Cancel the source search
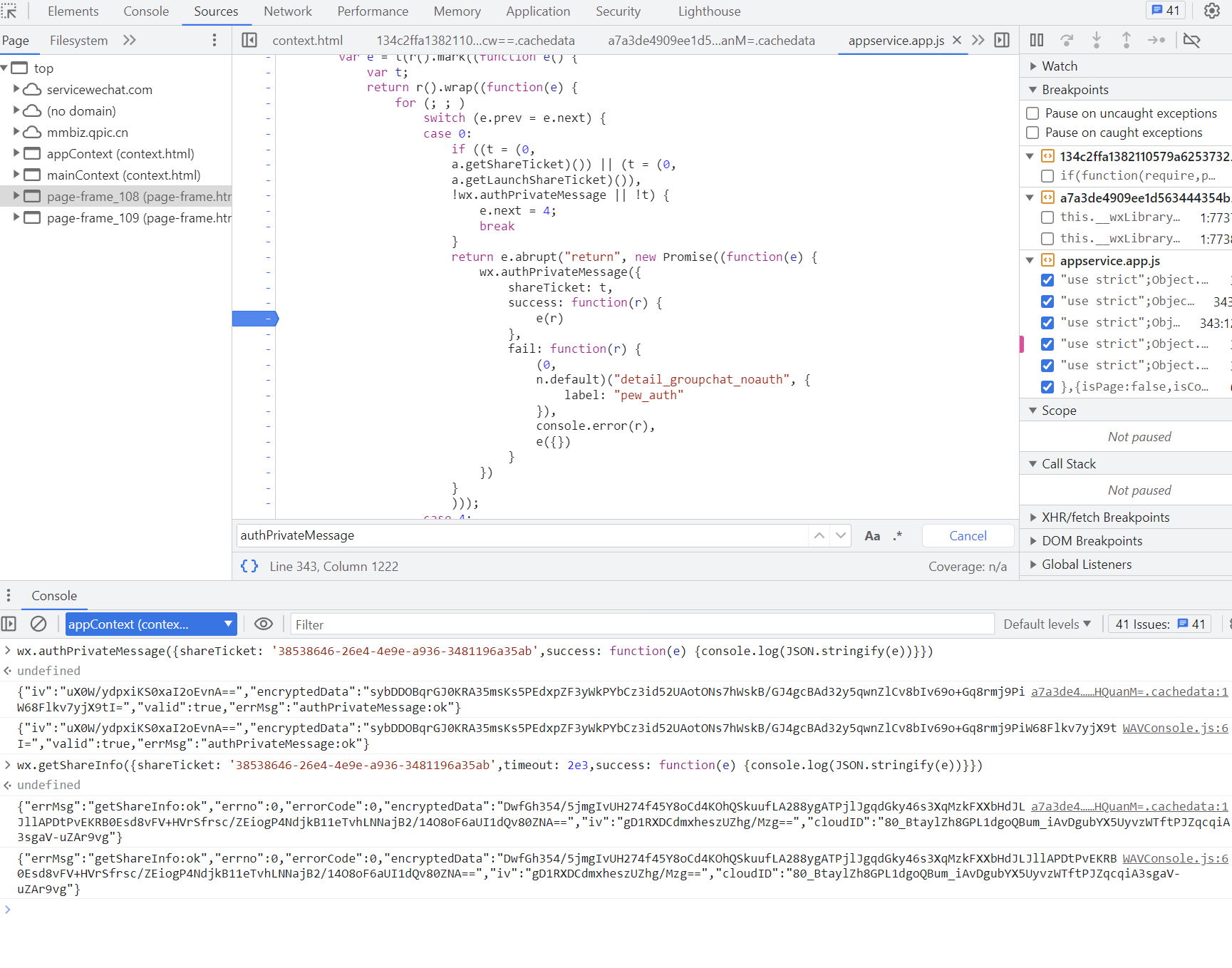 [x=967, y=536]
